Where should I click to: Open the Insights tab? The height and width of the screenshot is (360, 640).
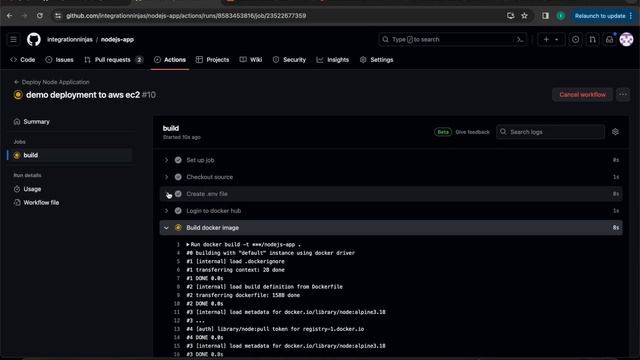[333, 60]
